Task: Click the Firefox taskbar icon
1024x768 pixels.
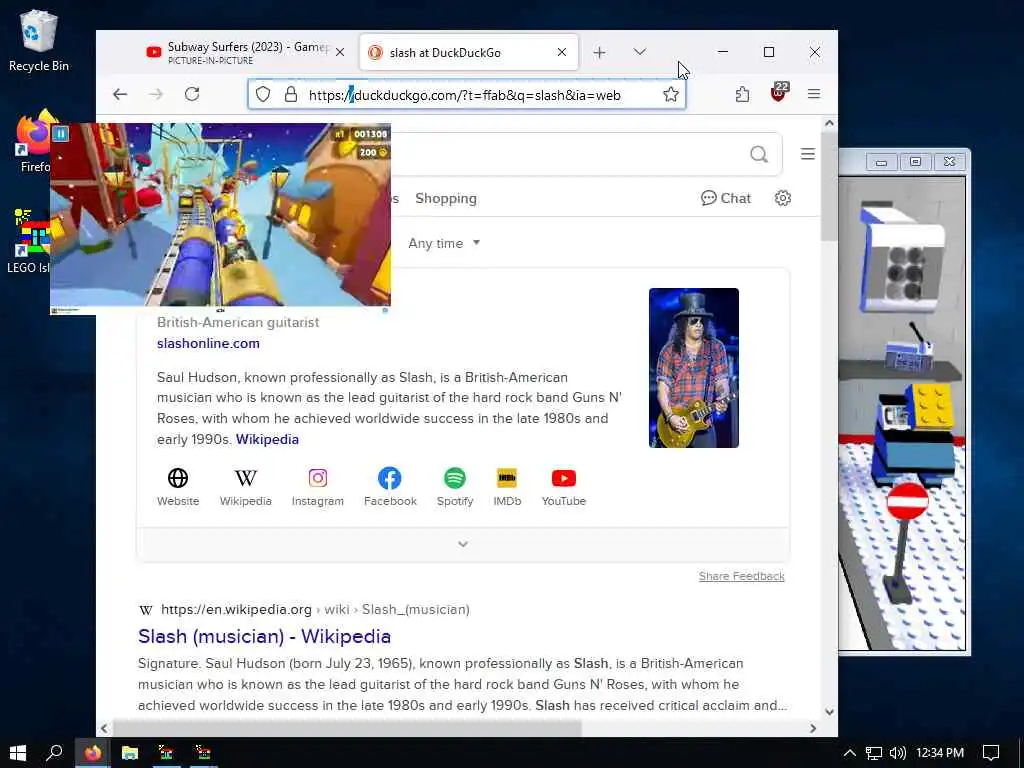Action: click(x=93, y=752)
